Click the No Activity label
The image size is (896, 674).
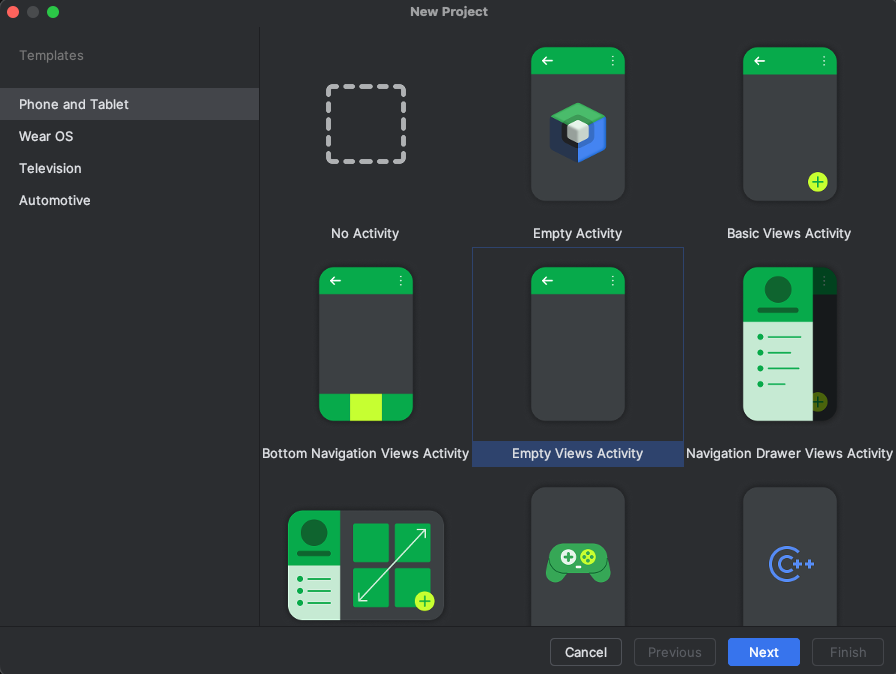pyautogui.click(x=365, y=233)
